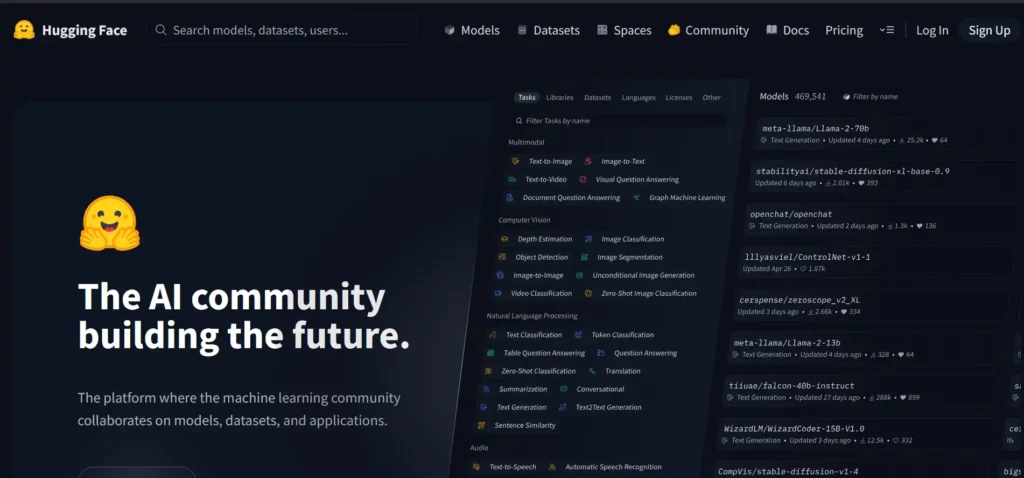Open the Datasets navigation link

click(549, 30)
